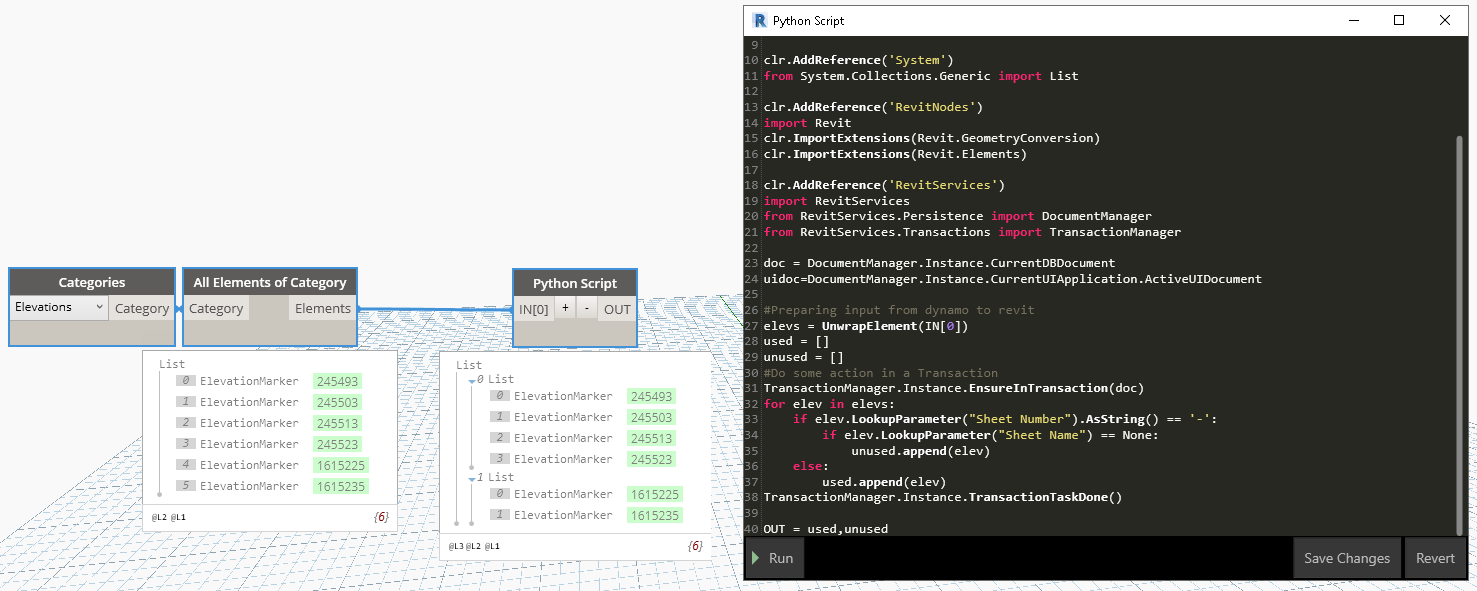Image resolution: width=1477 pixels, height=591 pixels.
Task: Click element ID 1615235 in right nested preview
Action: [654, 515]
